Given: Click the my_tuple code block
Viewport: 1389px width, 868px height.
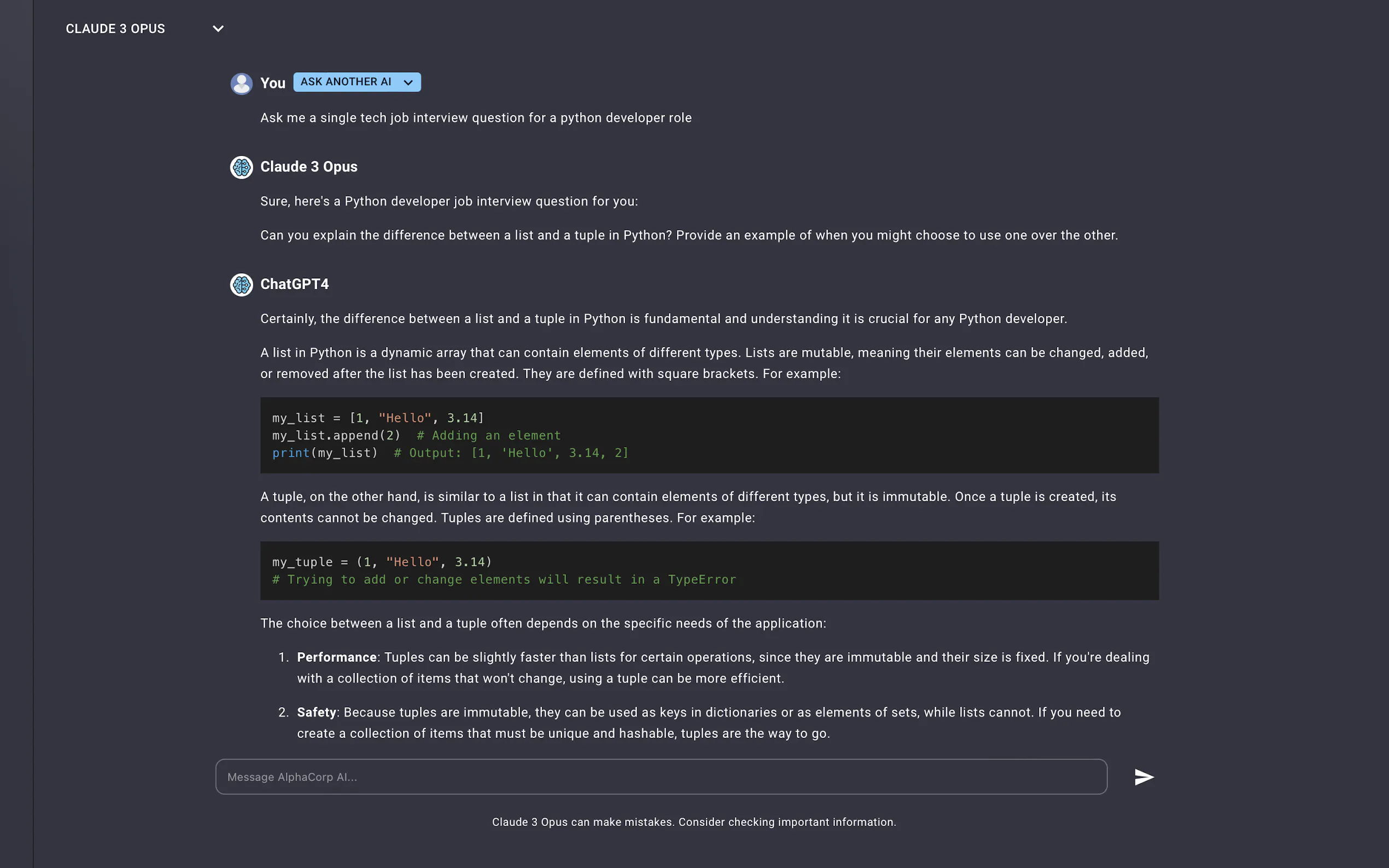Looking at the screenshot, I should (x=709, y=571).
